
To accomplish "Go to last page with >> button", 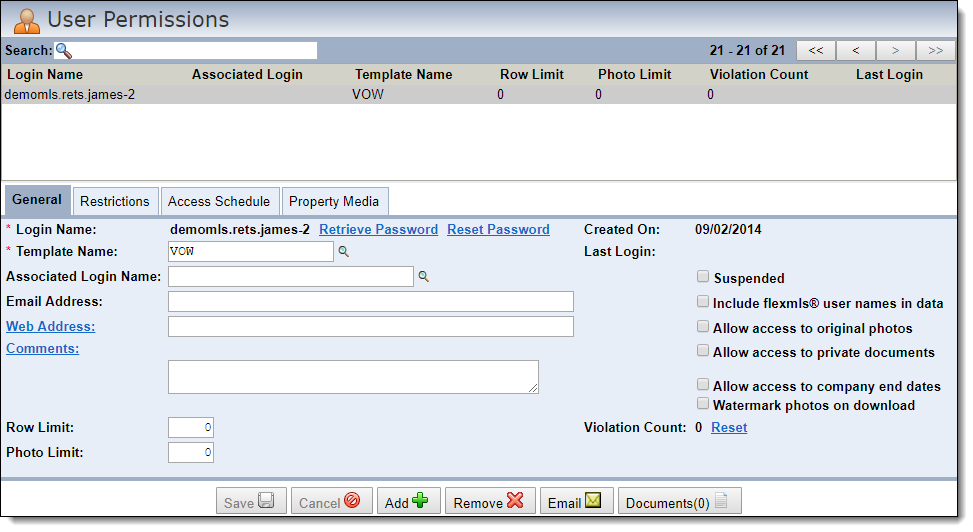I will click(935, 51).
